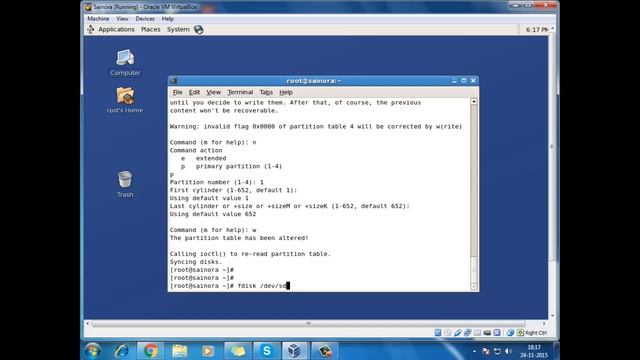Minimize the root@sainora terminal window
Screen dimensions: 640x360
coord(454,81)
